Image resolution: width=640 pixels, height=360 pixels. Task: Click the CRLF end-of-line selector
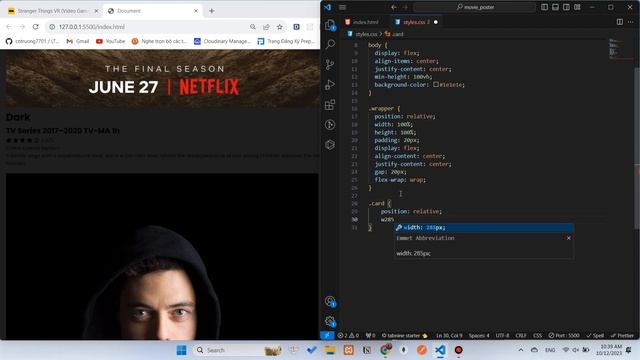(521, 336)
